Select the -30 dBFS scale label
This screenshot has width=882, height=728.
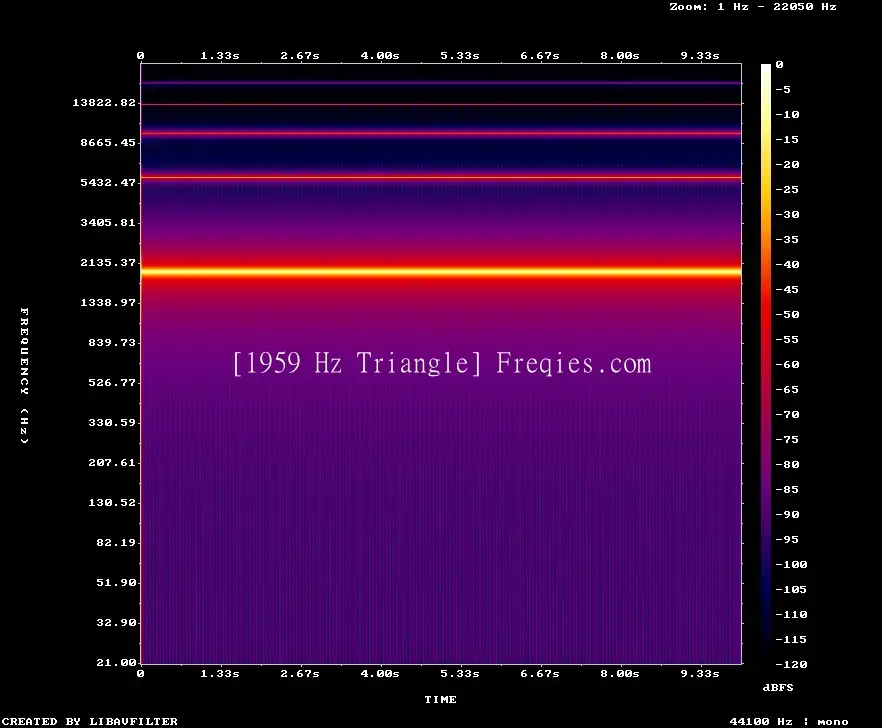(787, 214)
